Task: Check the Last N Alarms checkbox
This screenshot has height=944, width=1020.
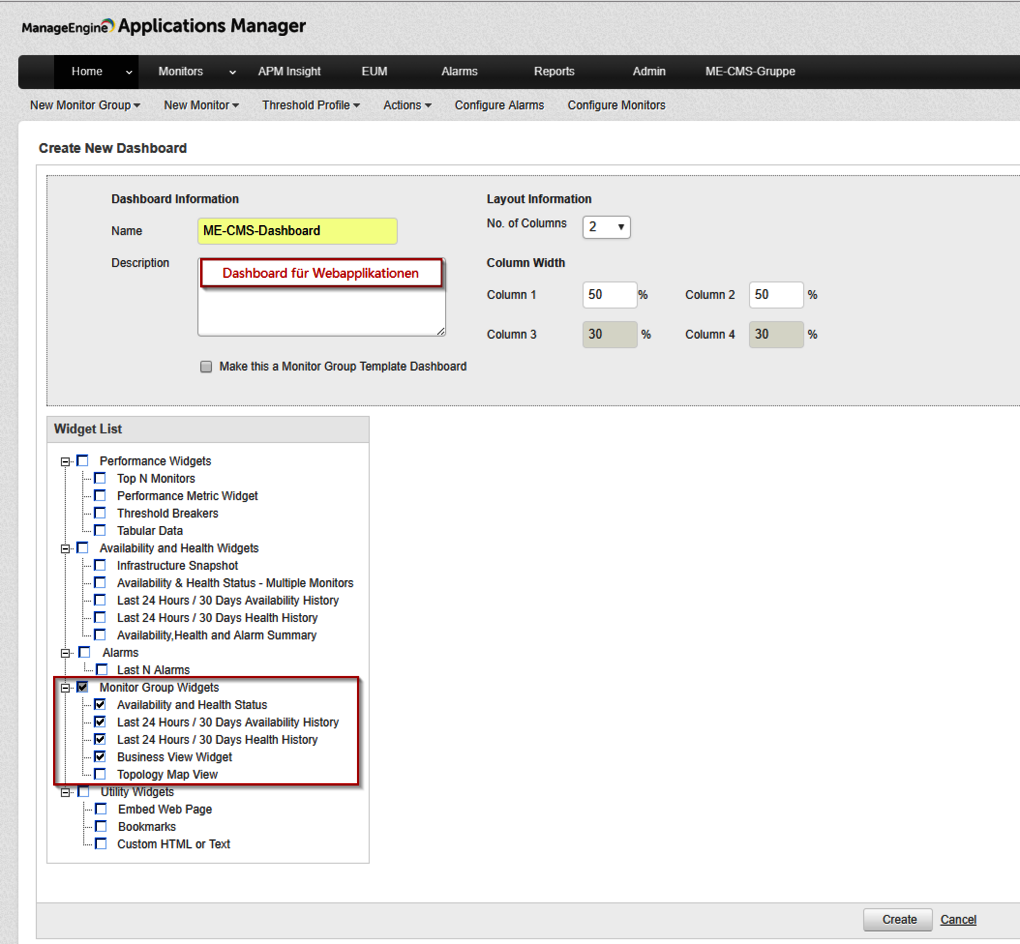Action: click(101, 669)
